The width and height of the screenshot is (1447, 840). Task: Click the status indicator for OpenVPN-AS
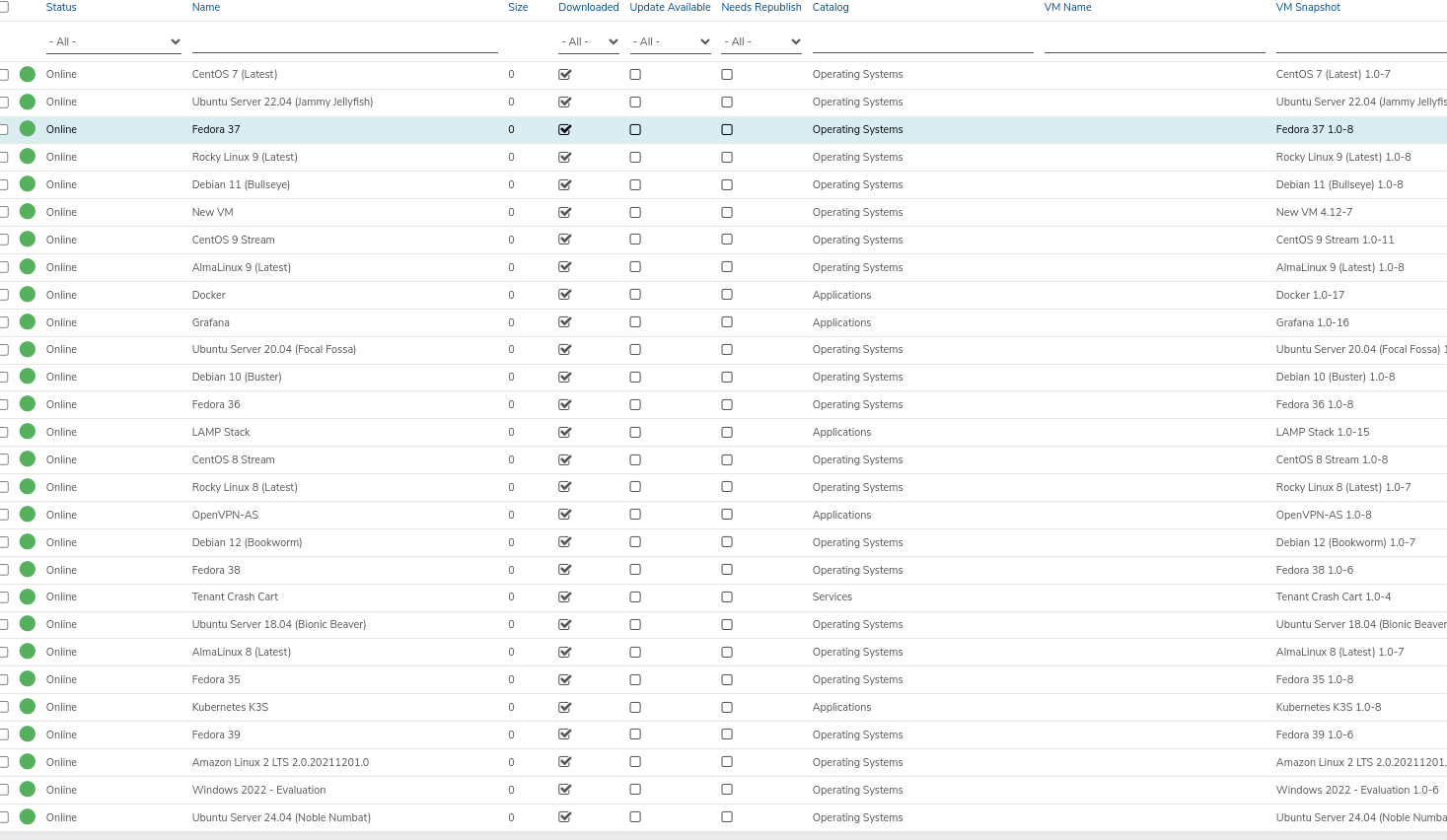tap(28, 515)
